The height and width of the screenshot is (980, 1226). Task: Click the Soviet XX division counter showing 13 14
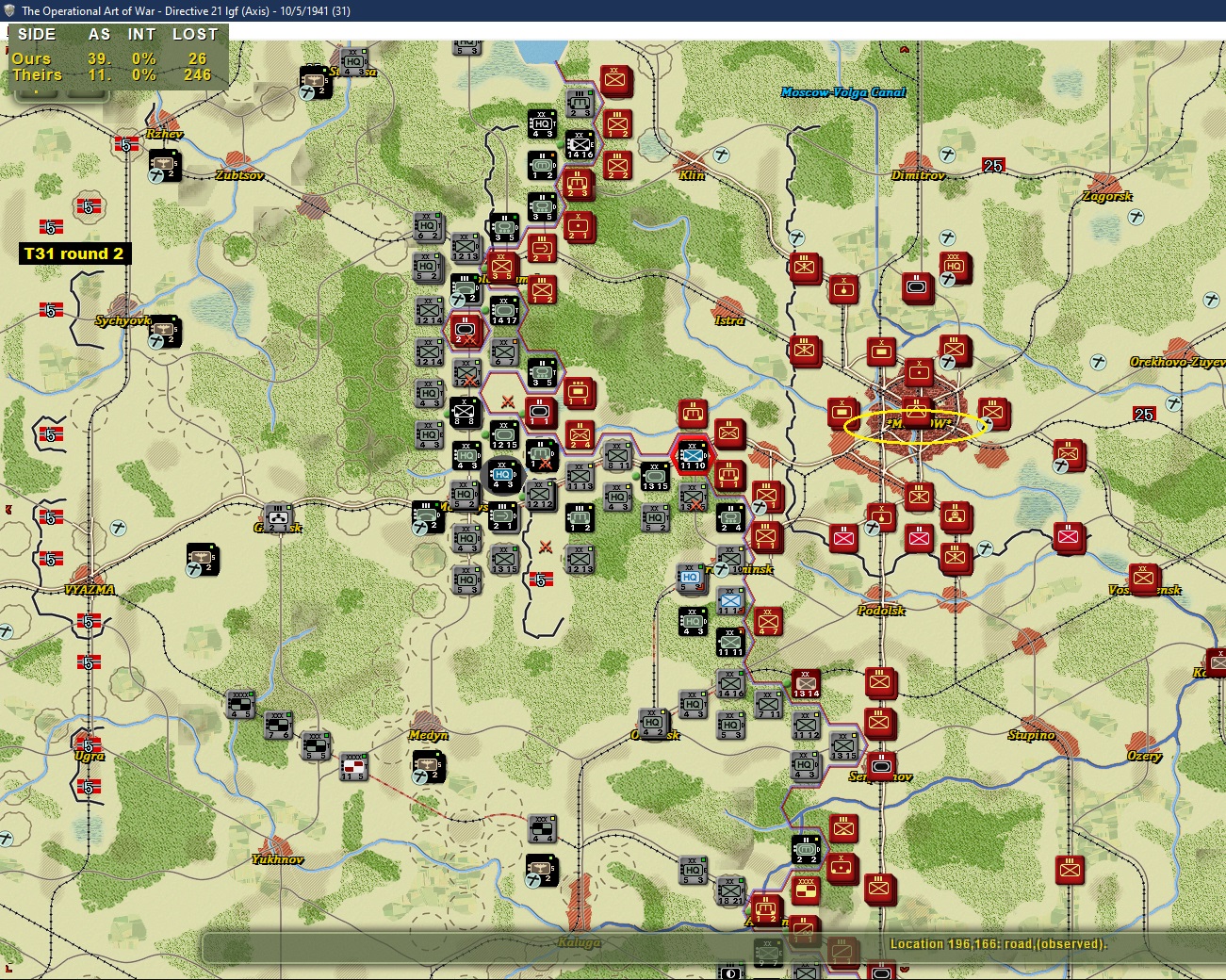806,683
